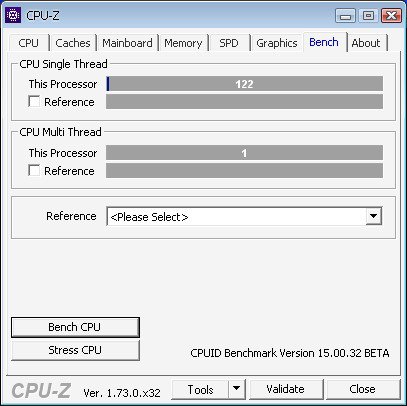Click the CPU-Z app icon in title bar
The image size is (407, 406).
click(x=13, y=15)
